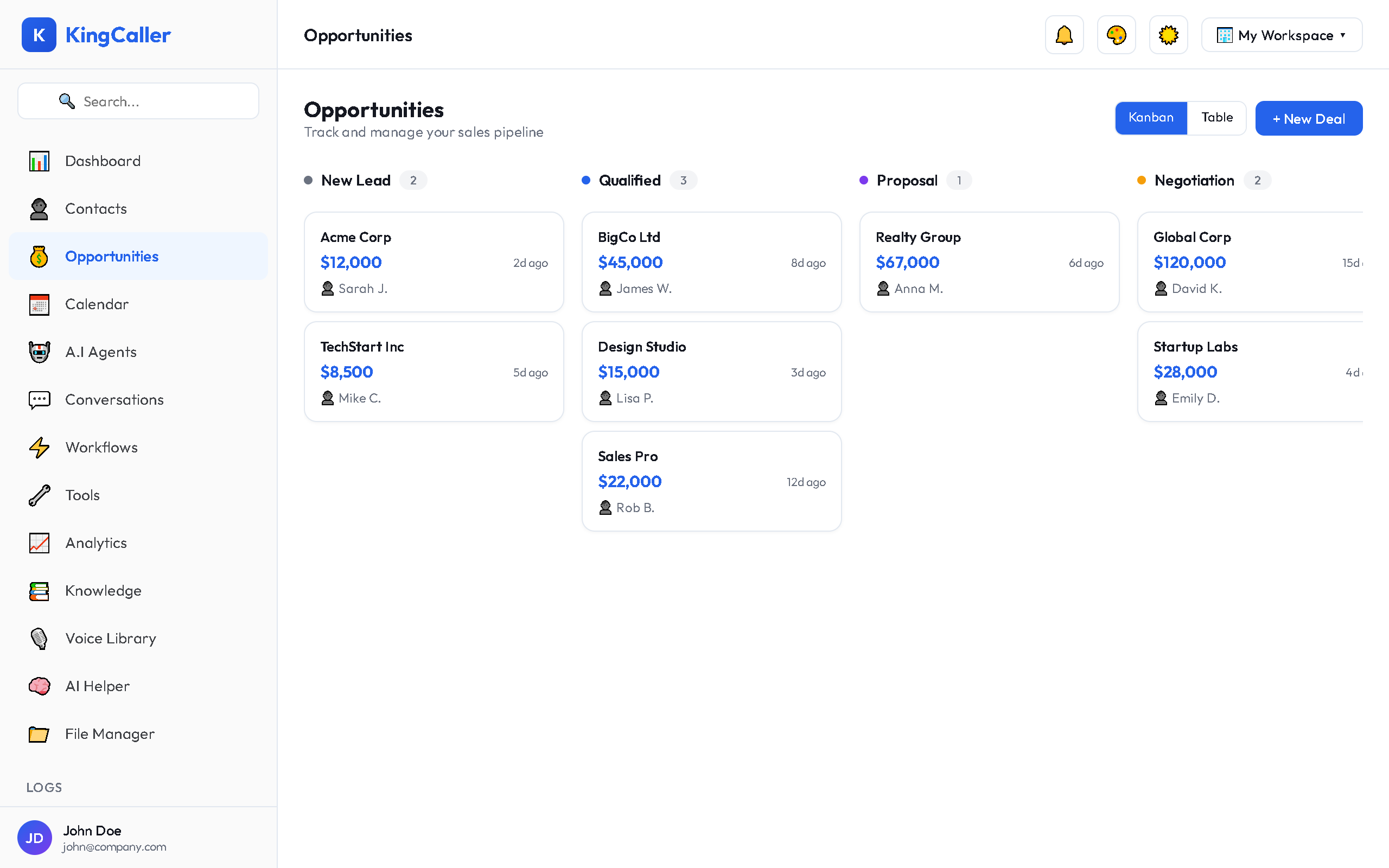Screen dimensions: 1389x868
Task: Navigate to the Dashboard section
Action: [103, 161]
